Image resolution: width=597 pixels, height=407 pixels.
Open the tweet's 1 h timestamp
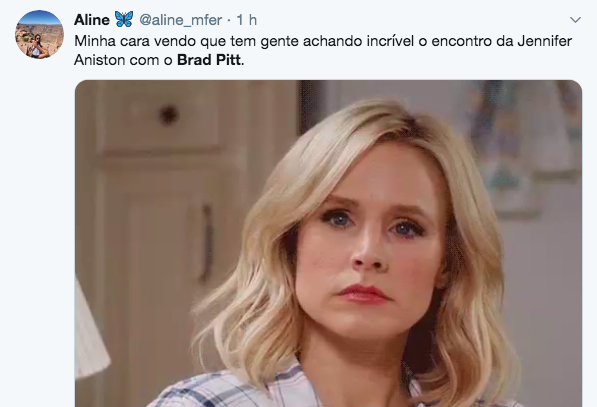point(247,20)
